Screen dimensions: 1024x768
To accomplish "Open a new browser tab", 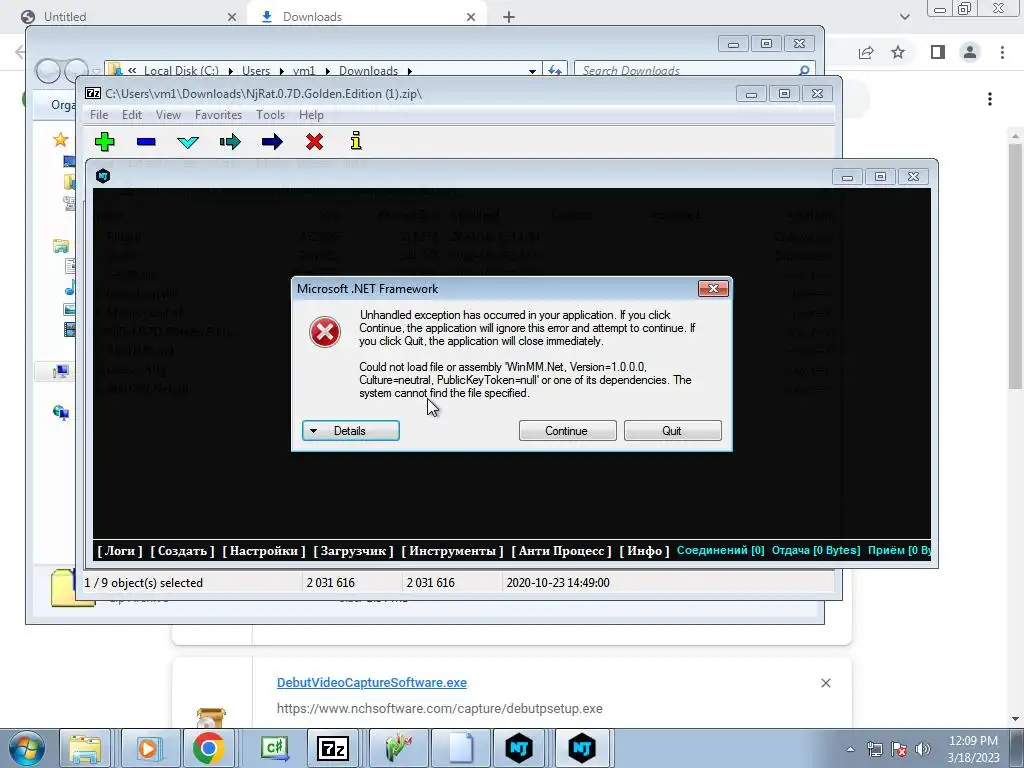I will 509,17.
